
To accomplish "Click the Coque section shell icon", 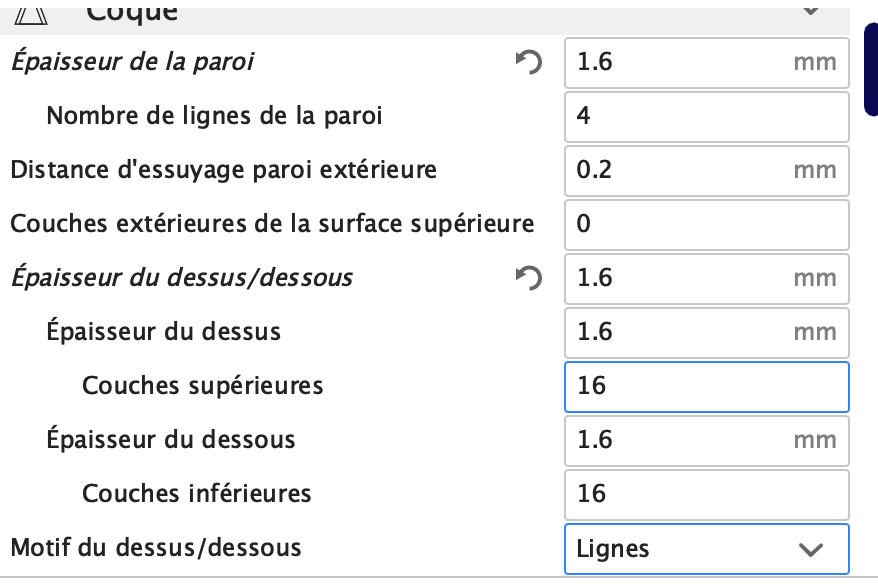I will click(31, 15).
